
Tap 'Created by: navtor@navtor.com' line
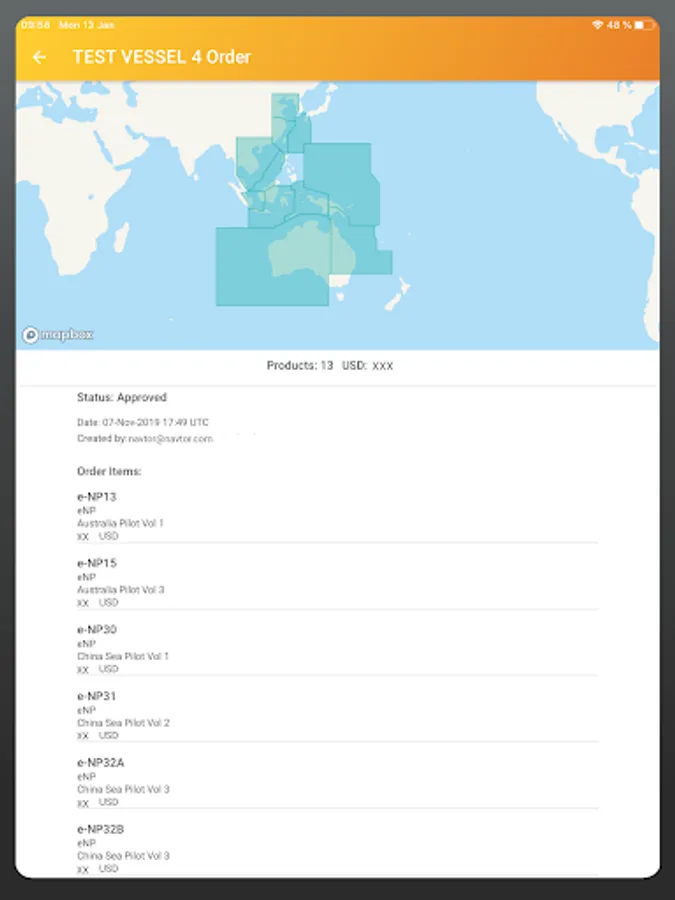click(145, 439)
